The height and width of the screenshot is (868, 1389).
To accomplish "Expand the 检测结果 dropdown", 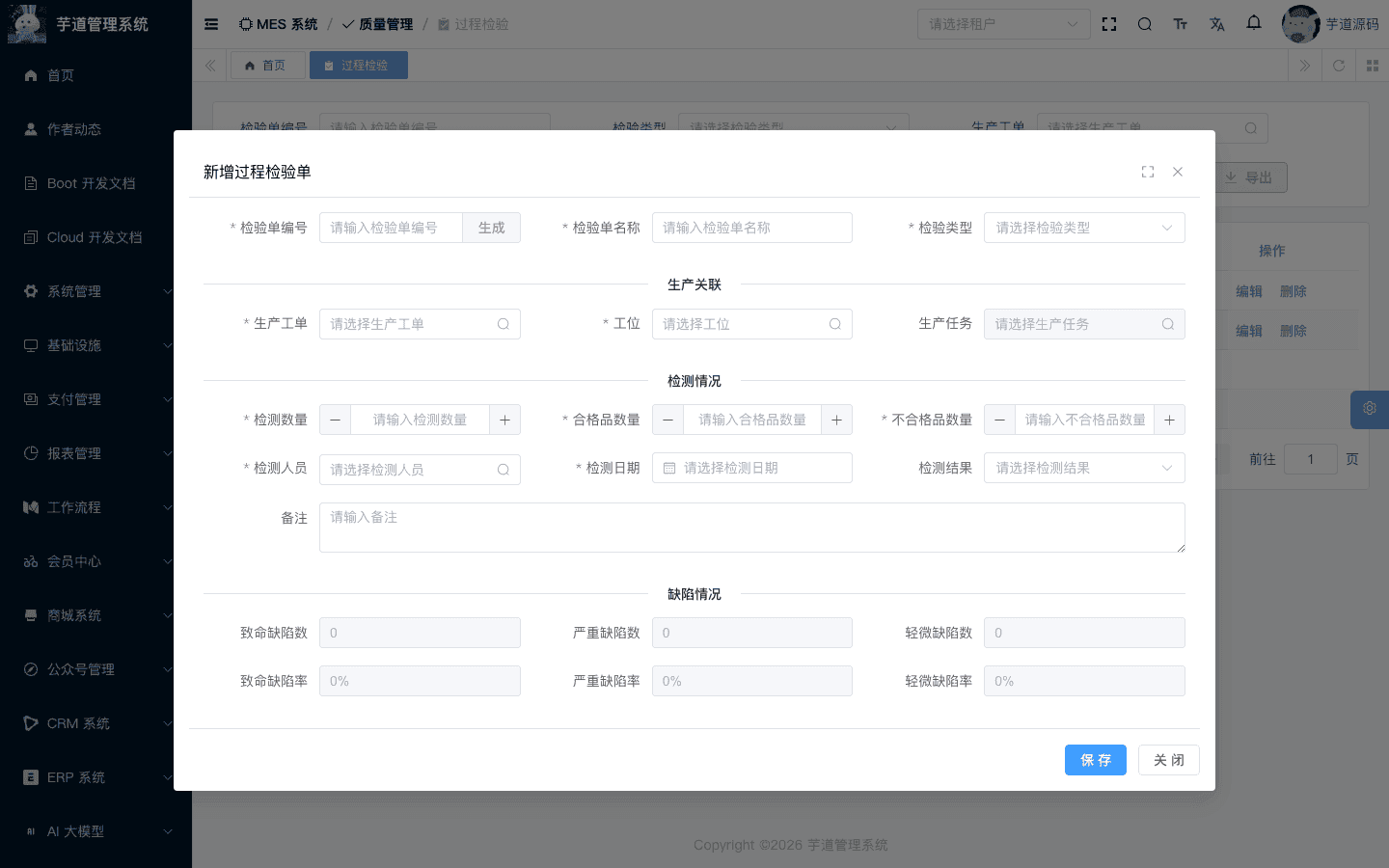I will [x=1083, y=468].
